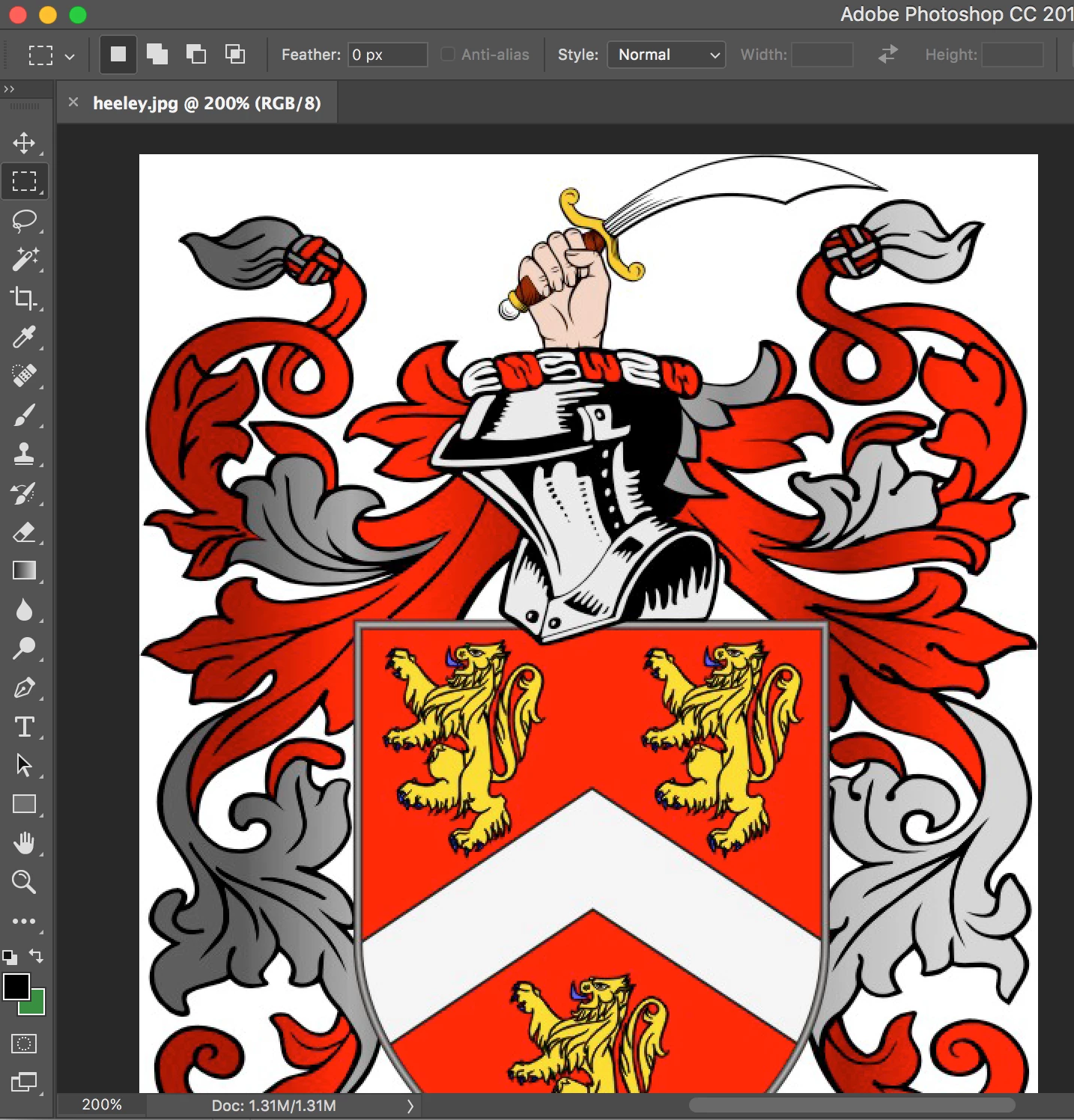Screen dimensions: 1074x1120
Task: Reset default foreground and background colors
Action: point(10,957)
